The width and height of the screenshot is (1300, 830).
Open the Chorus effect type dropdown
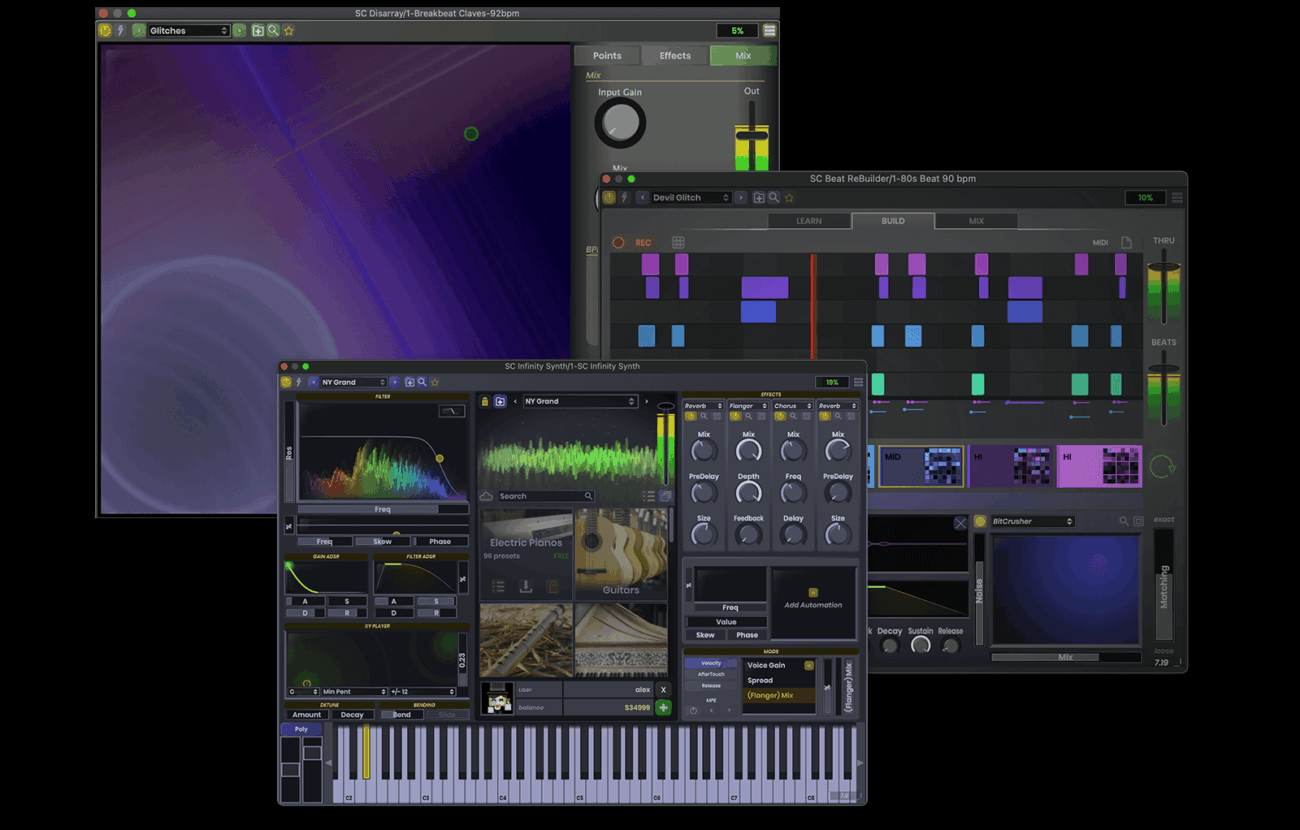tap(792, 406)
